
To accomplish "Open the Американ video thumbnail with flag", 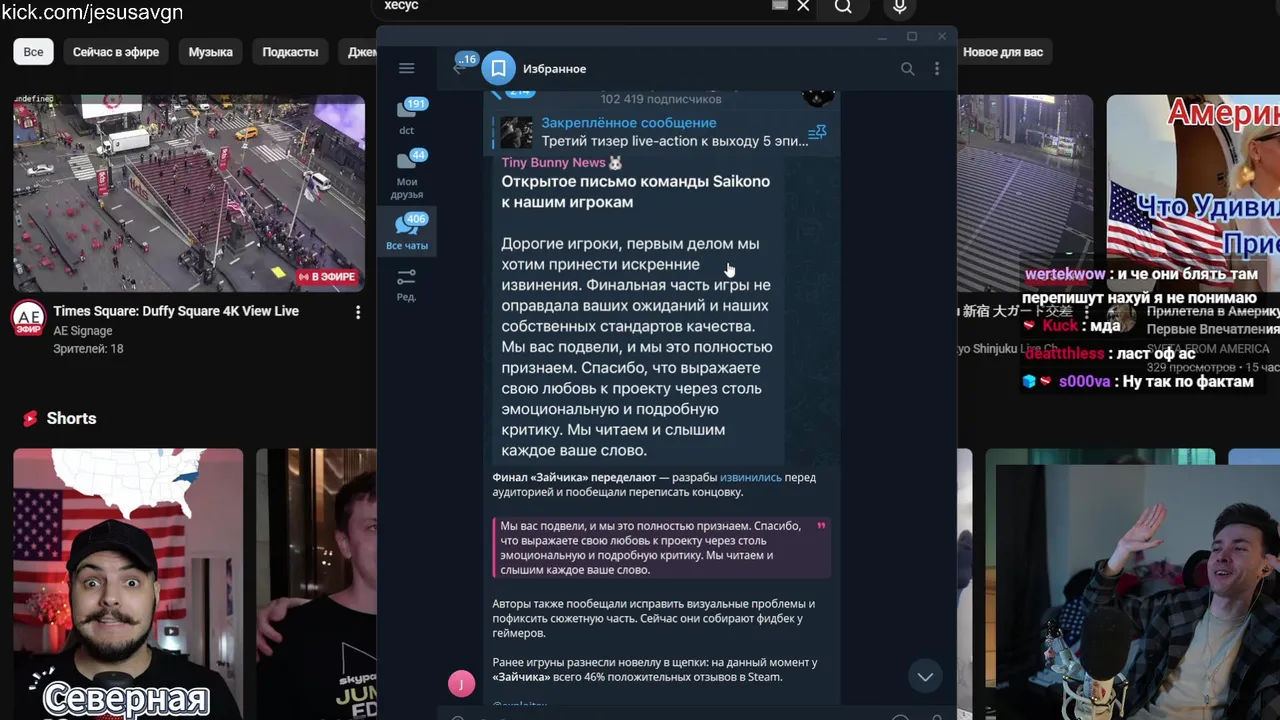I will 1193,193.
